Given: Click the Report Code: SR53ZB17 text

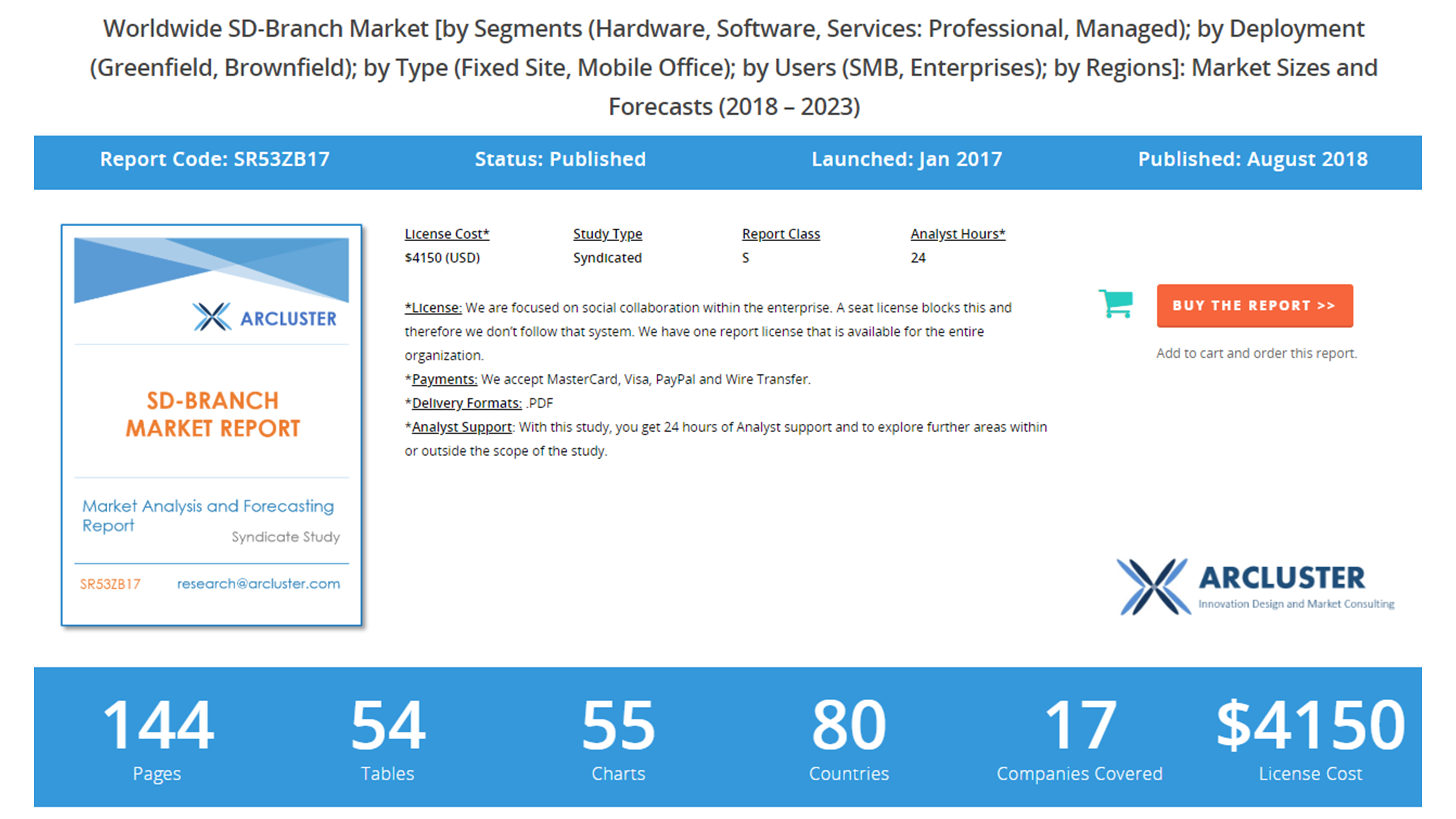Looking at the screenshot, I should point(215,159).
